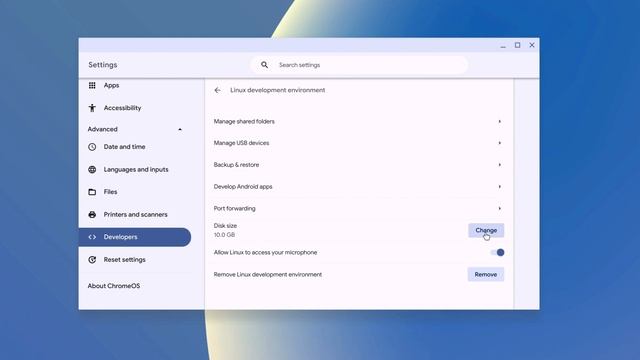Open Manage USB devices chevron
Image resolution: width=640 pixels, height=360 pixels.
click(500, 143)
